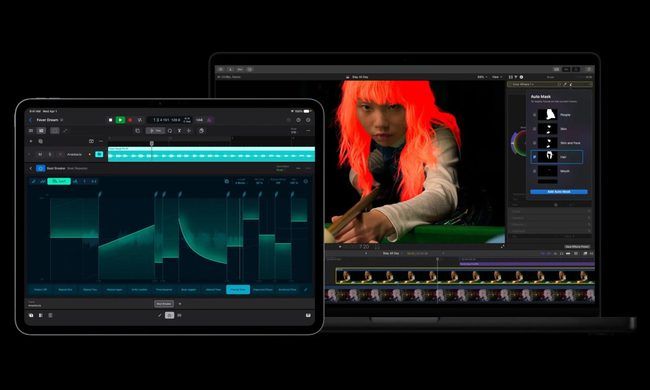Select the highlighted view button in Logic's view row
Image resolution: width=650 pixels, height=390 pixels.
pyautogui.click(x=41, y=131)
